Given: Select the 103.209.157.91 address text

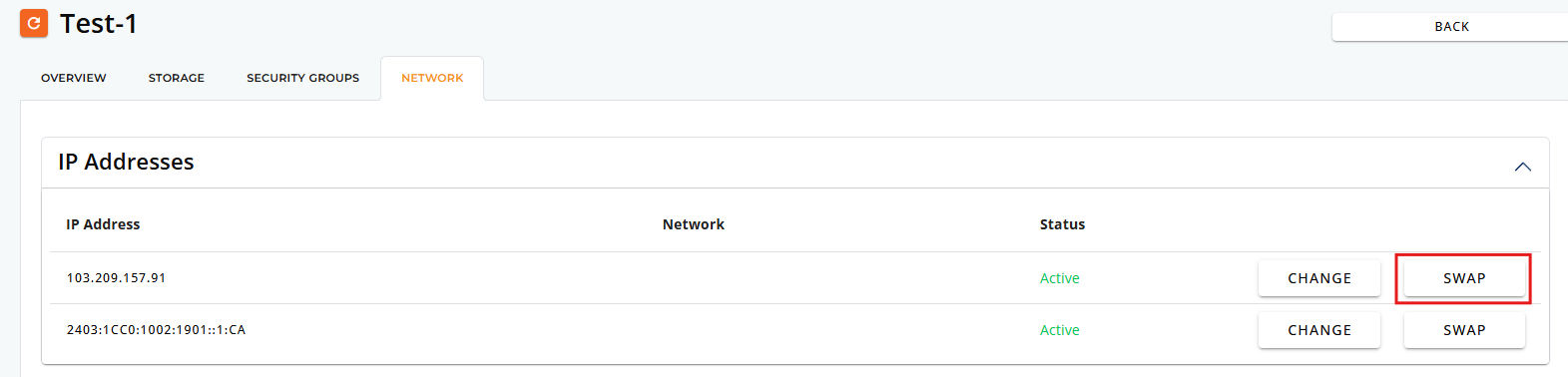Looking at the screenshot, I should (116, 278).
